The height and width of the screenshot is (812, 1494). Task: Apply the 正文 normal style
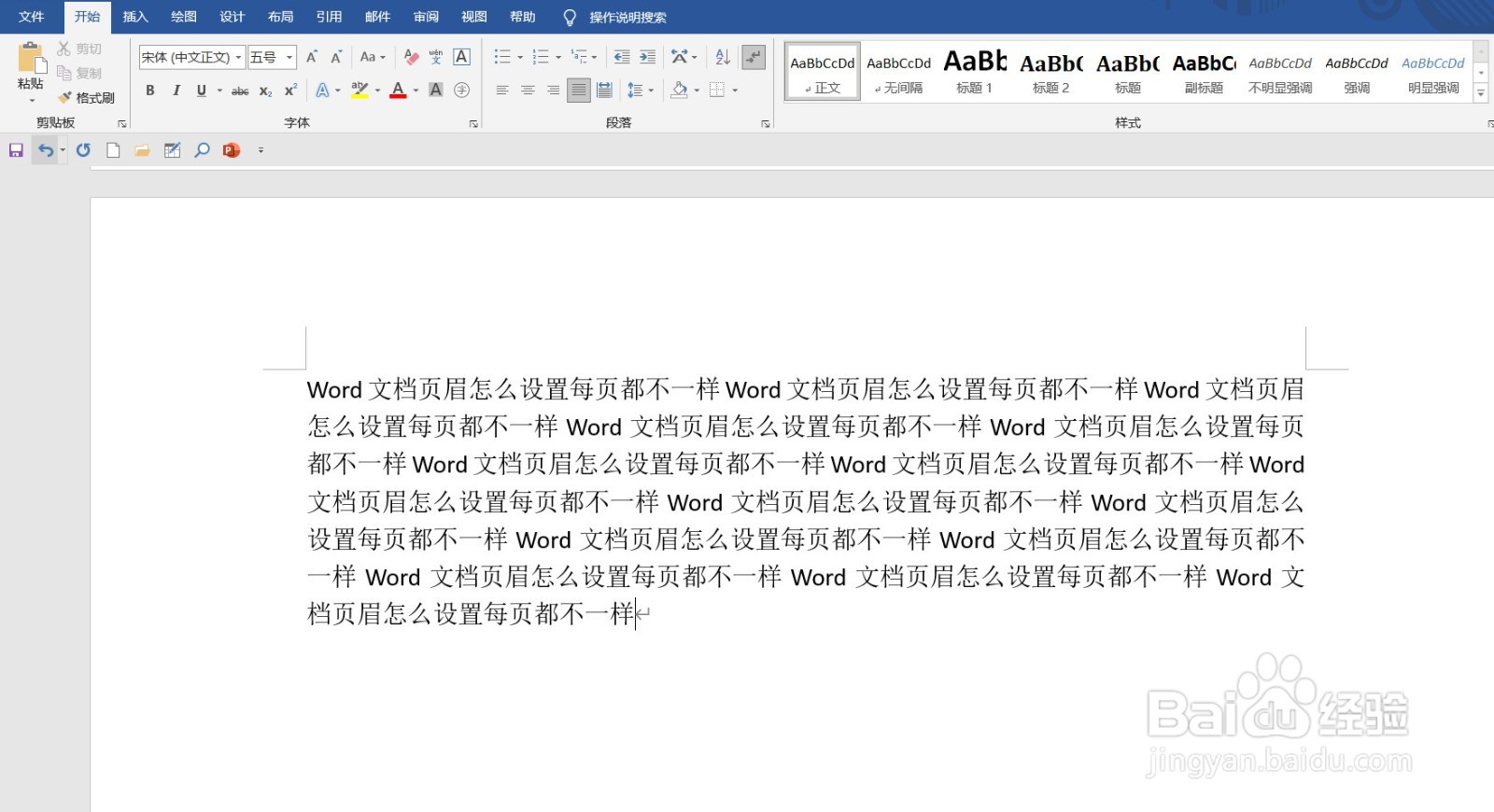[823, 72]
